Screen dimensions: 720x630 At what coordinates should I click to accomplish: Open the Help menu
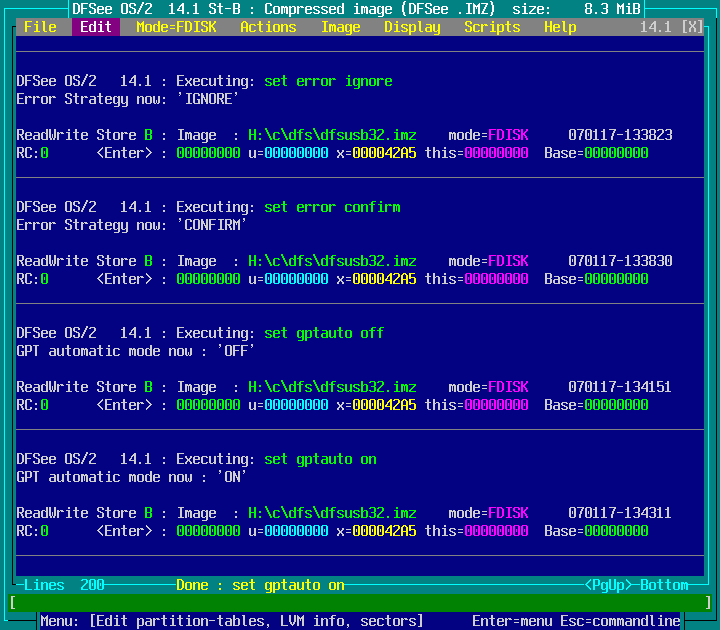pos(560,27)
